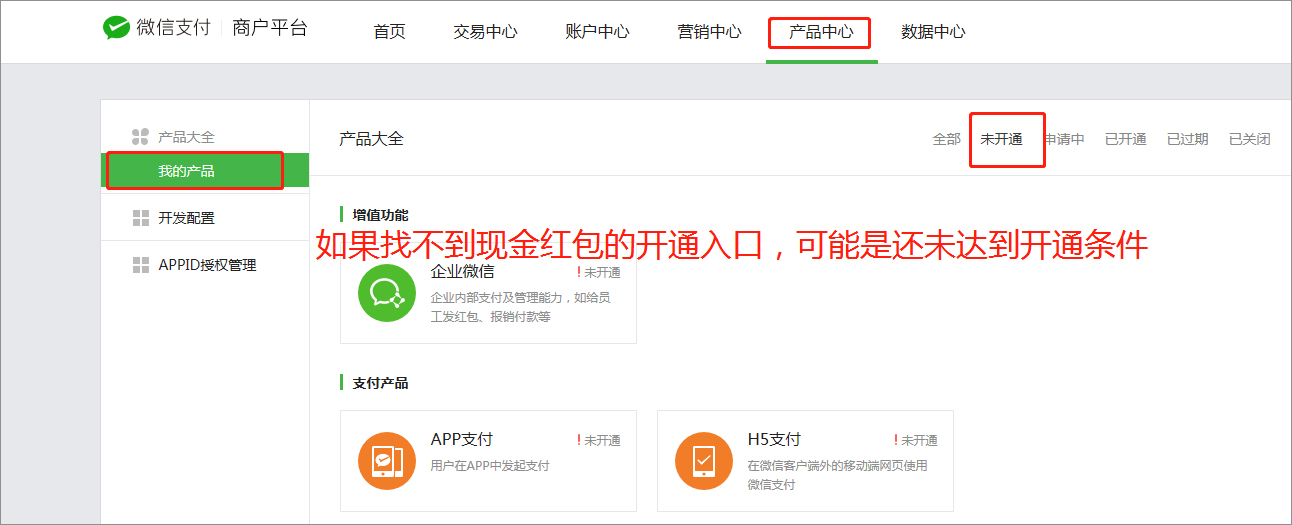Click the H5支付 description text

(838, 475)
